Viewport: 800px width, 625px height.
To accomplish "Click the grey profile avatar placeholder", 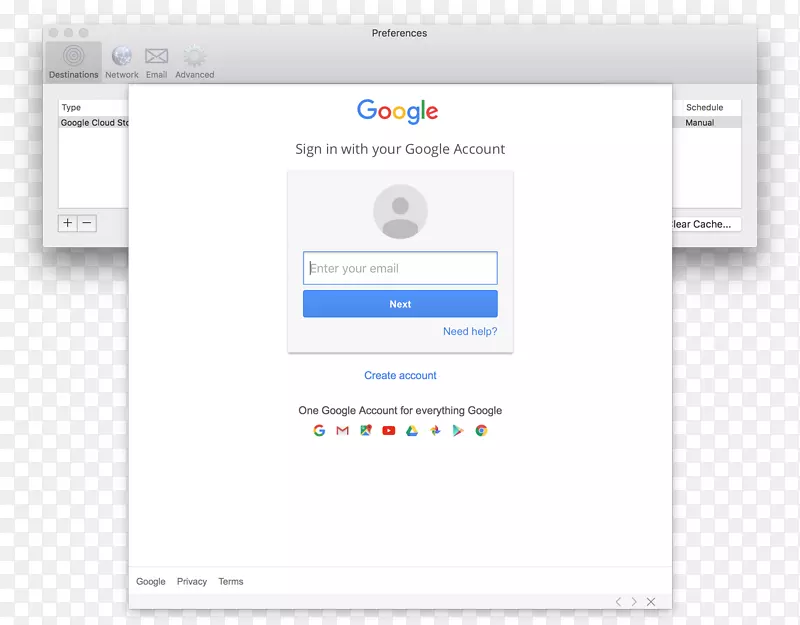I will [400, 211].
